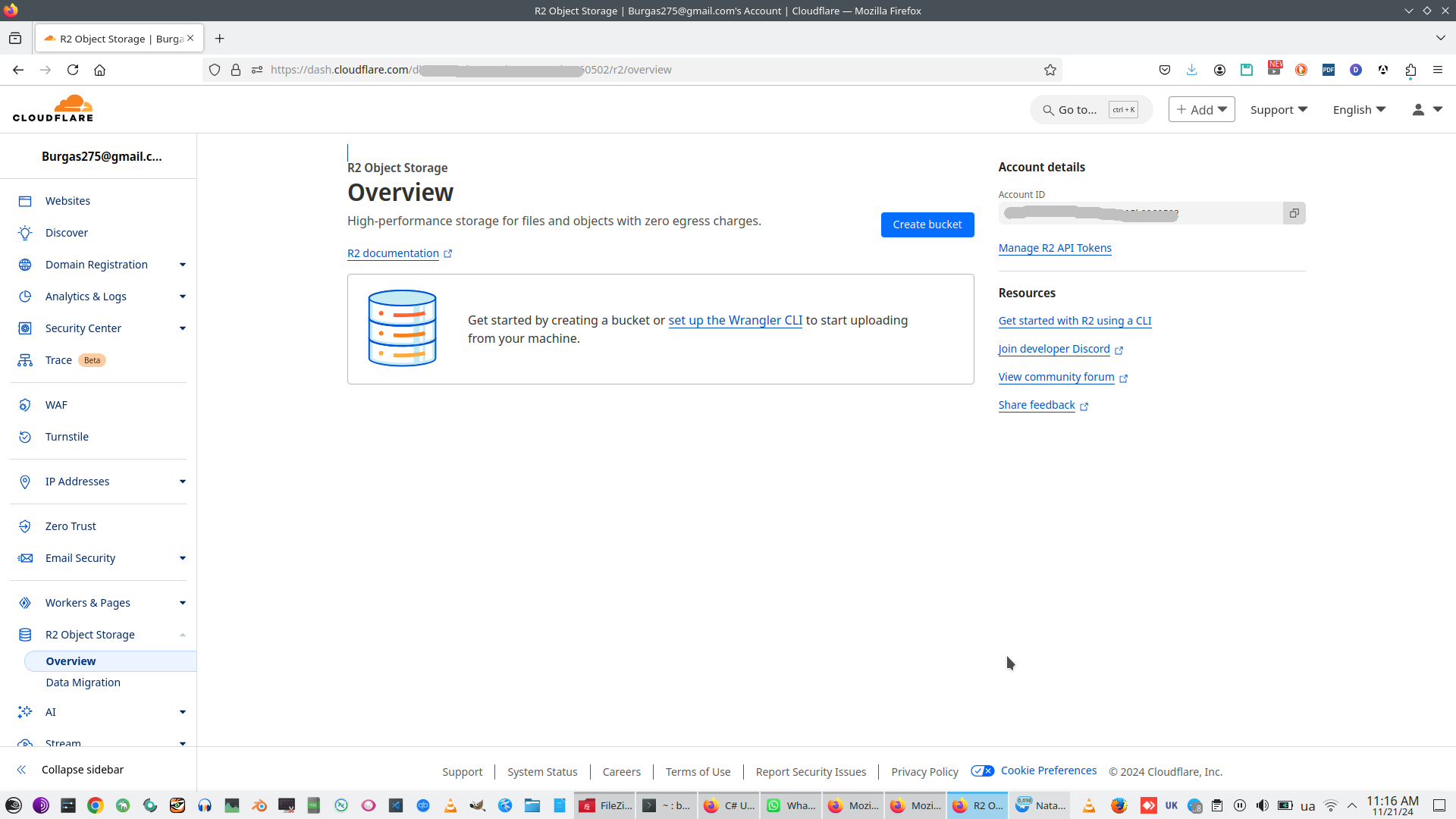Copy the Account ID with copy icon

click(x=1294, y=214)
